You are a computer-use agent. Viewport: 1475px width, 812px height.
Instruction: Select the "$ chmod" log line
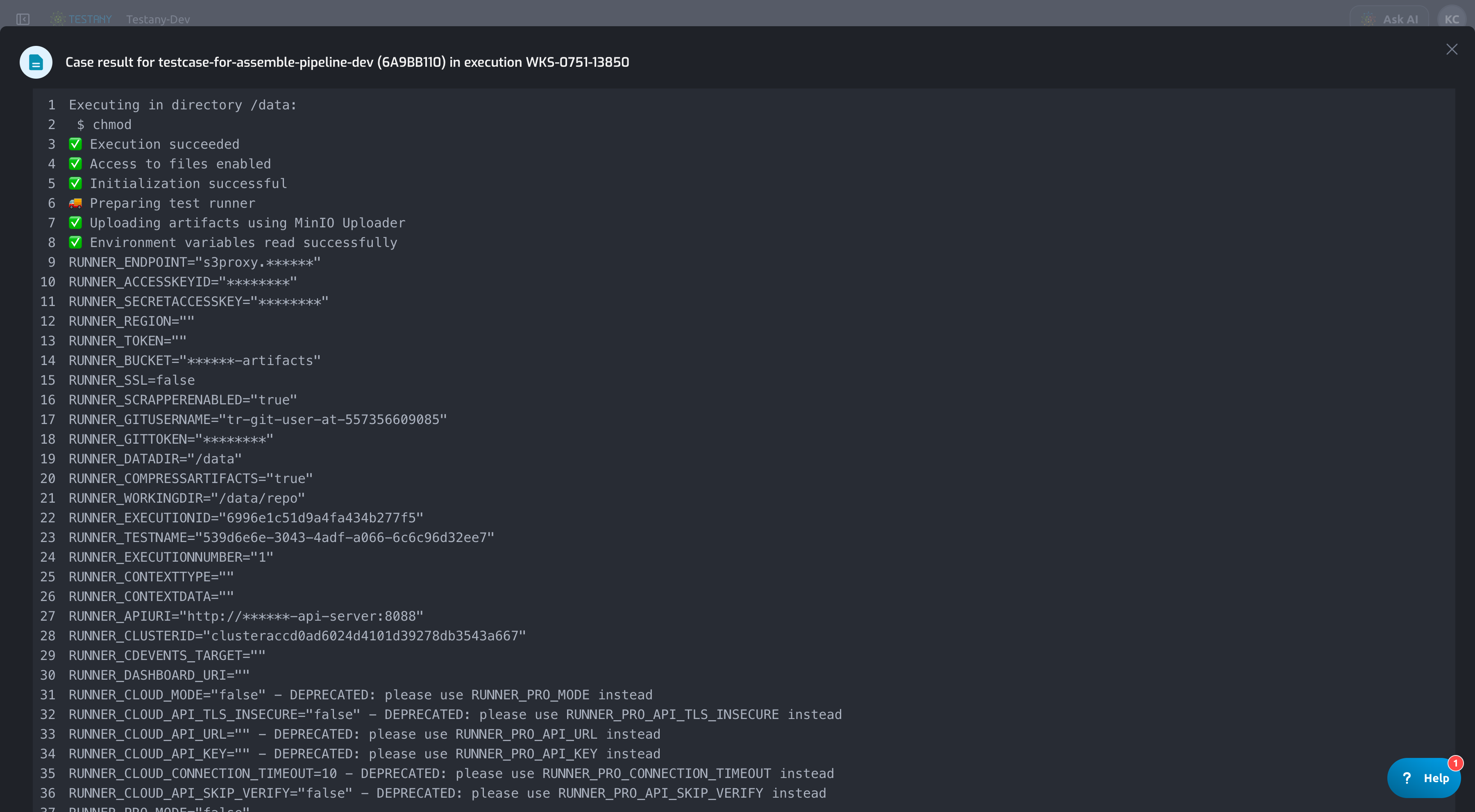(104, 124)
